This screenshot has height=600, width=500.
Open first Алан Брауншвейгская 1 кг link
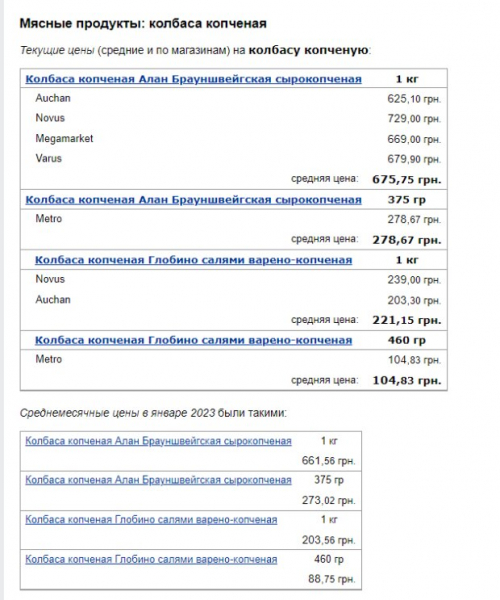pos(193,79)
